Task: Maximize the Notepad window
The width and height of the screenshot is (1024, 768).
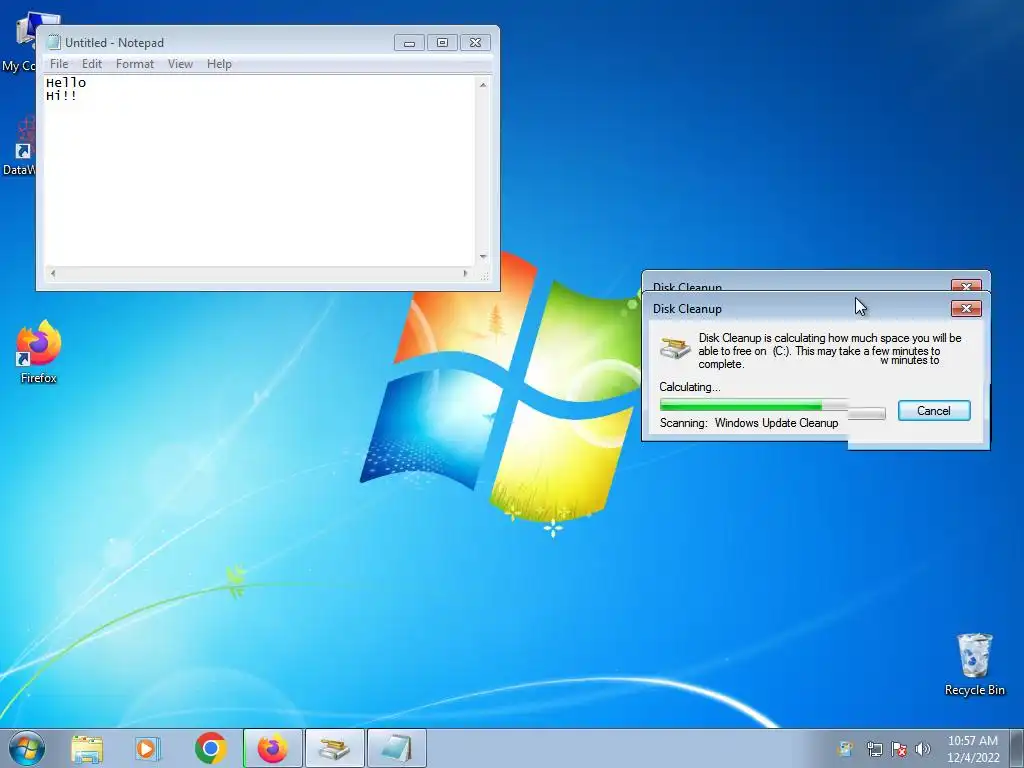Action: pyautogui.click(x=442, y=43)
